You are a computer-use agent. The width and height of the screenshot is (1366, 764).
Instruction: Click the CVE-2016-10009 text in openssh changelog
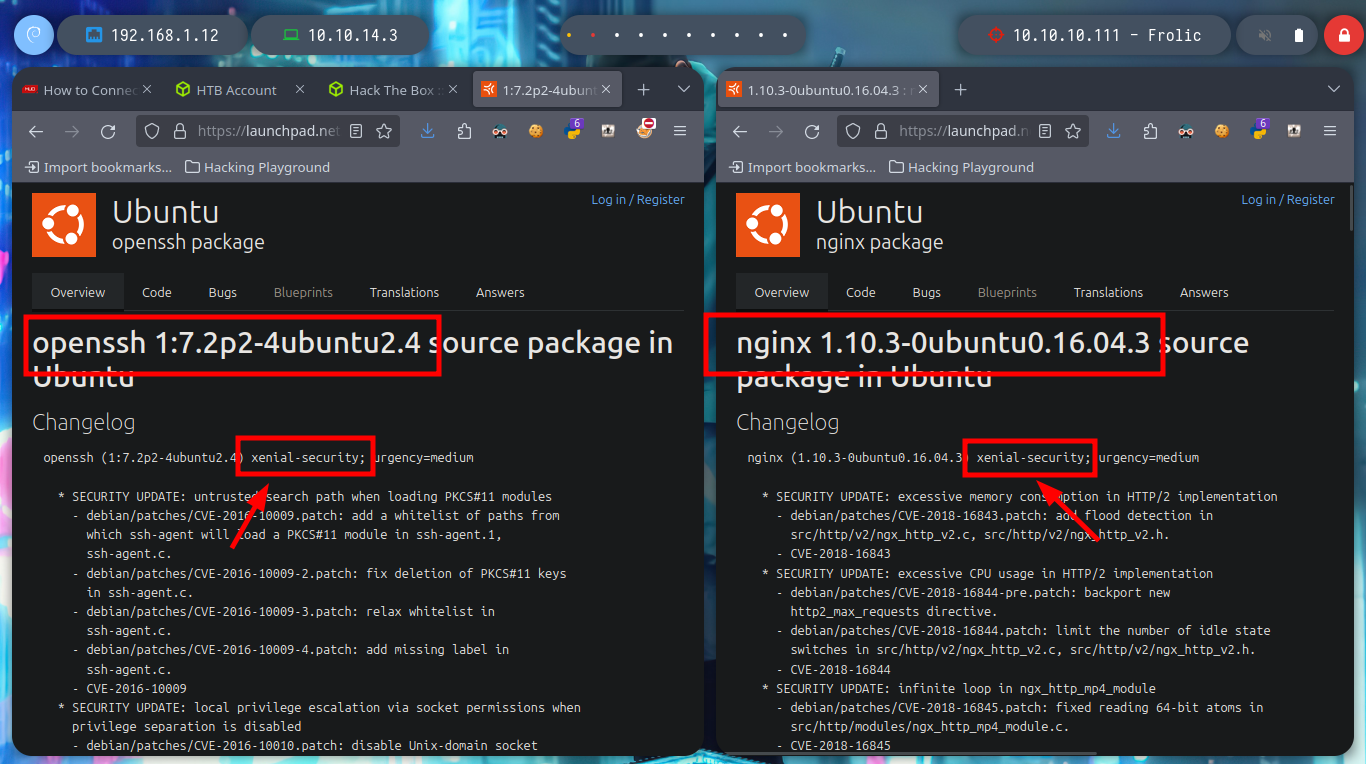coord(136,688)
